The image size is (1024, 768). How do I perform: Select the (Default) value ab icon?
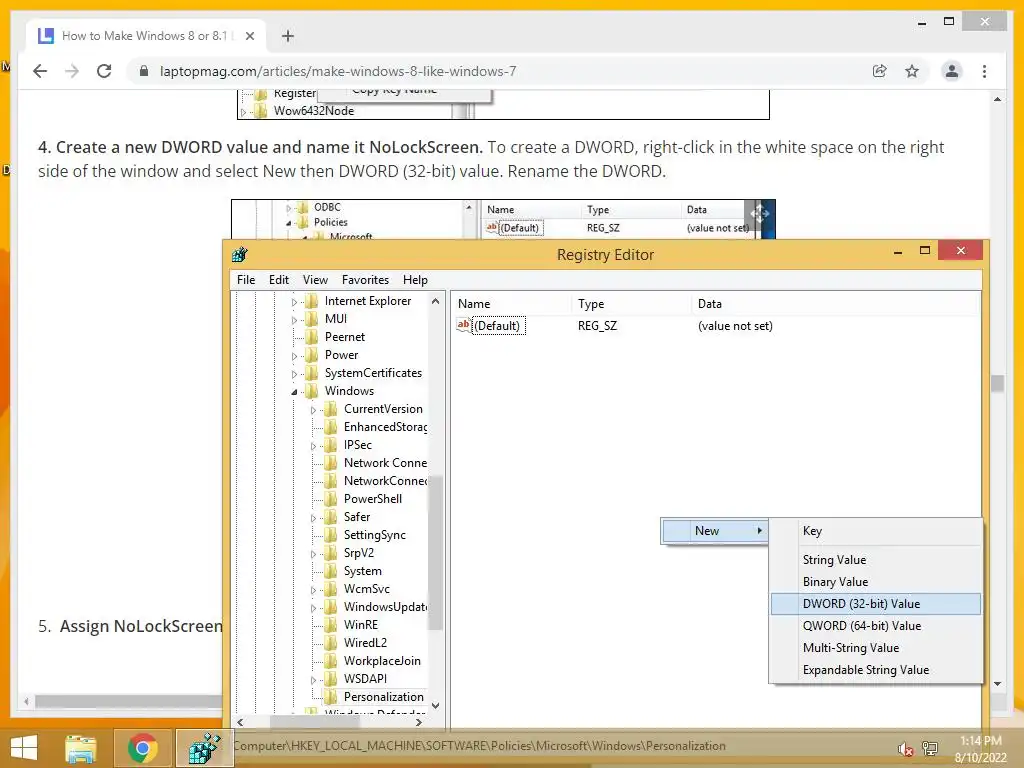point(463,325)
